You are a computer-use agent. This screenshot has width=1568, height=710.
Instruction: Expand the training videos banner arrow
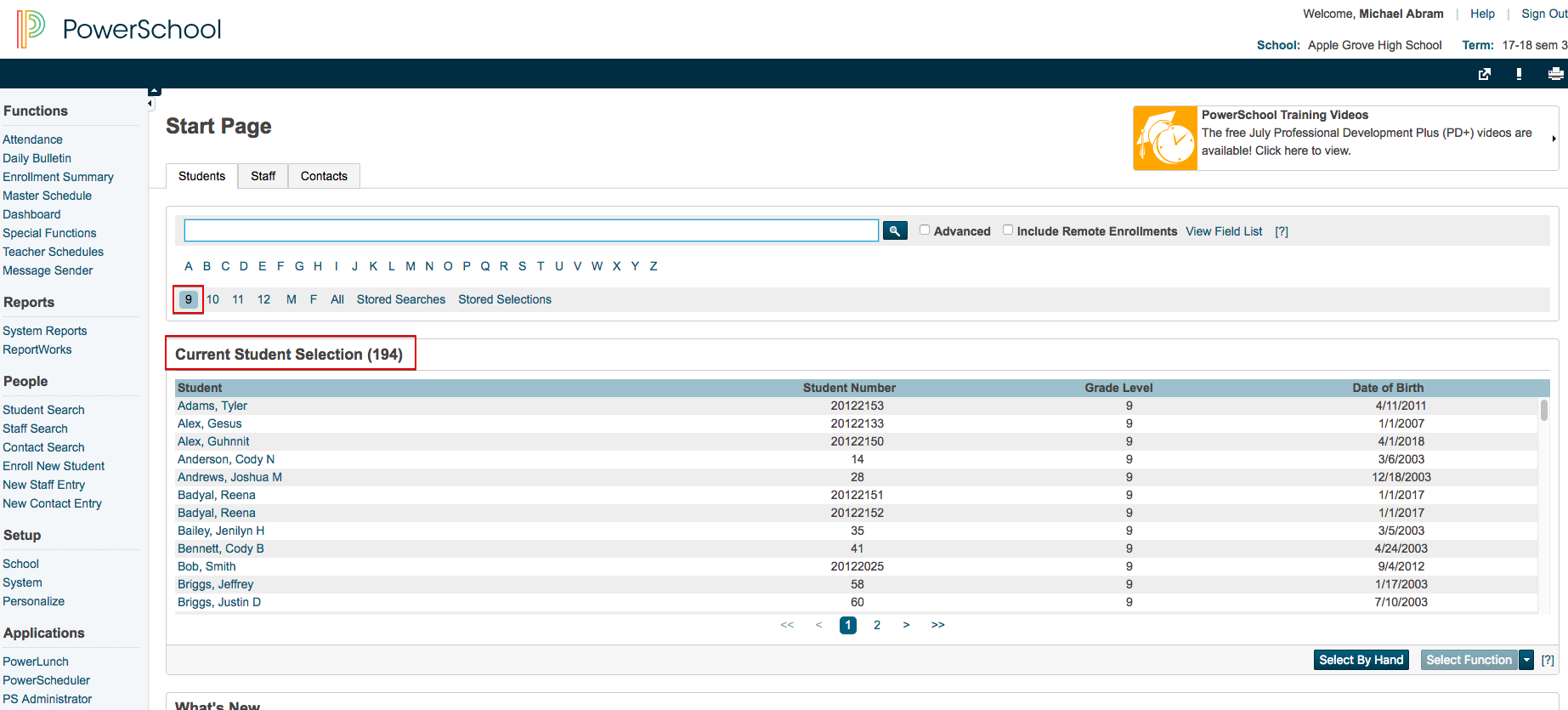click(1554, 139)
